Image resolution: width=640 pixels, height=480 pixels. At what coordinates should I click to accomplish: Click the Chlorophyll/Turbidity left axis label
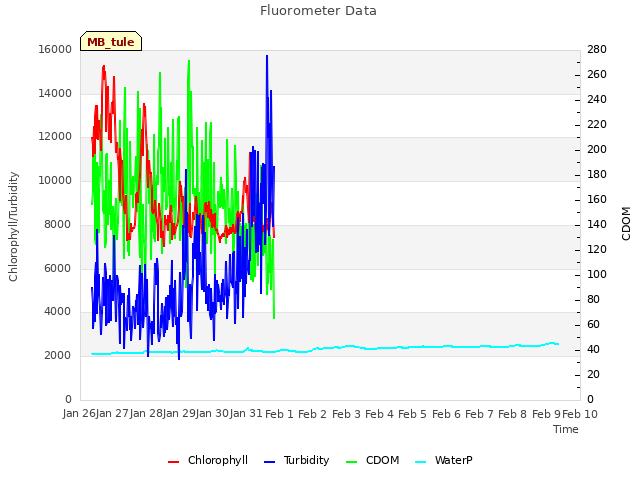[13, 227]
